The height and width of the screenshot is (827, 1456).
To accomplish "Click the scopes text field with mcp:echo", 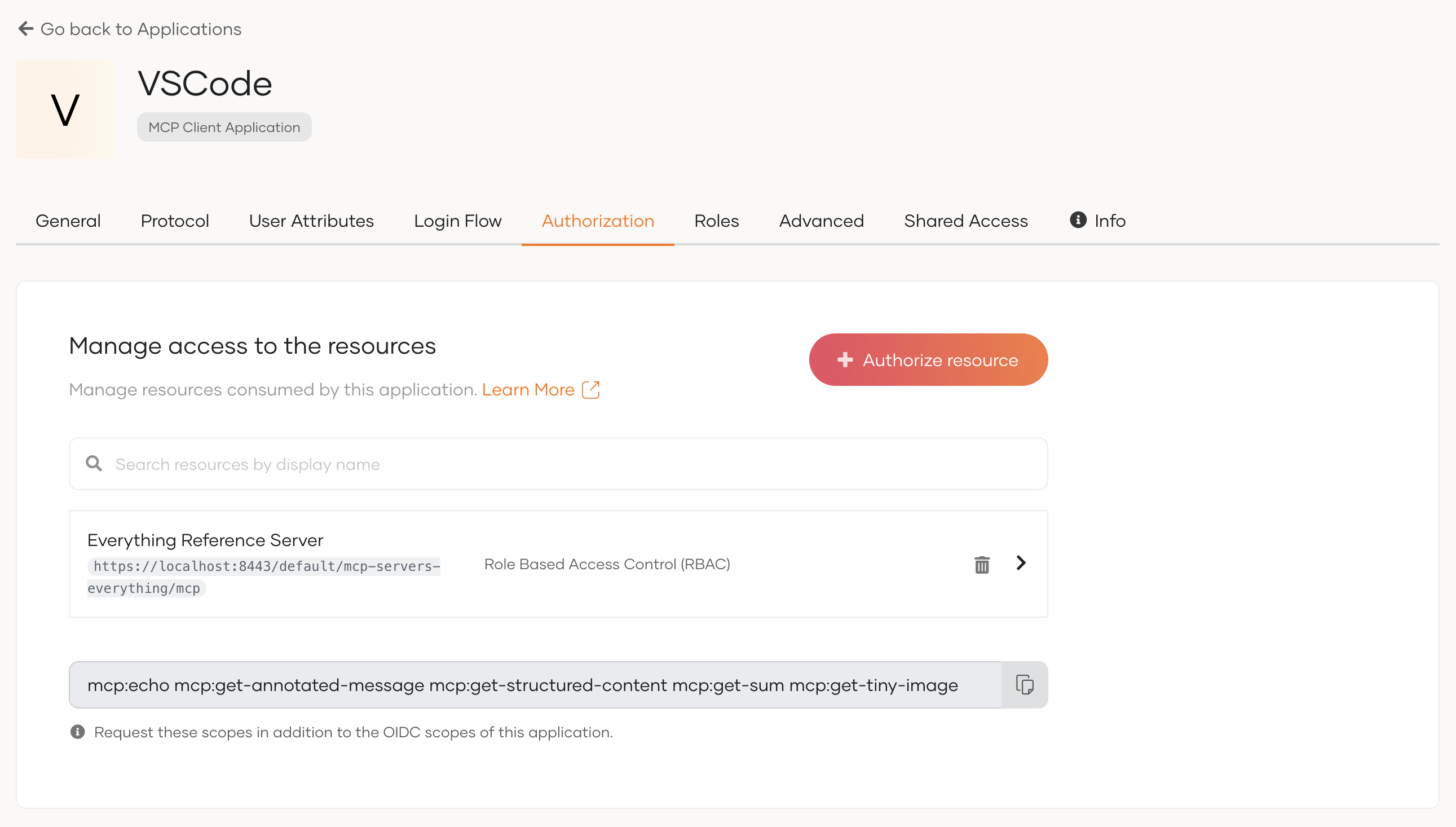I will click(535, 684).
